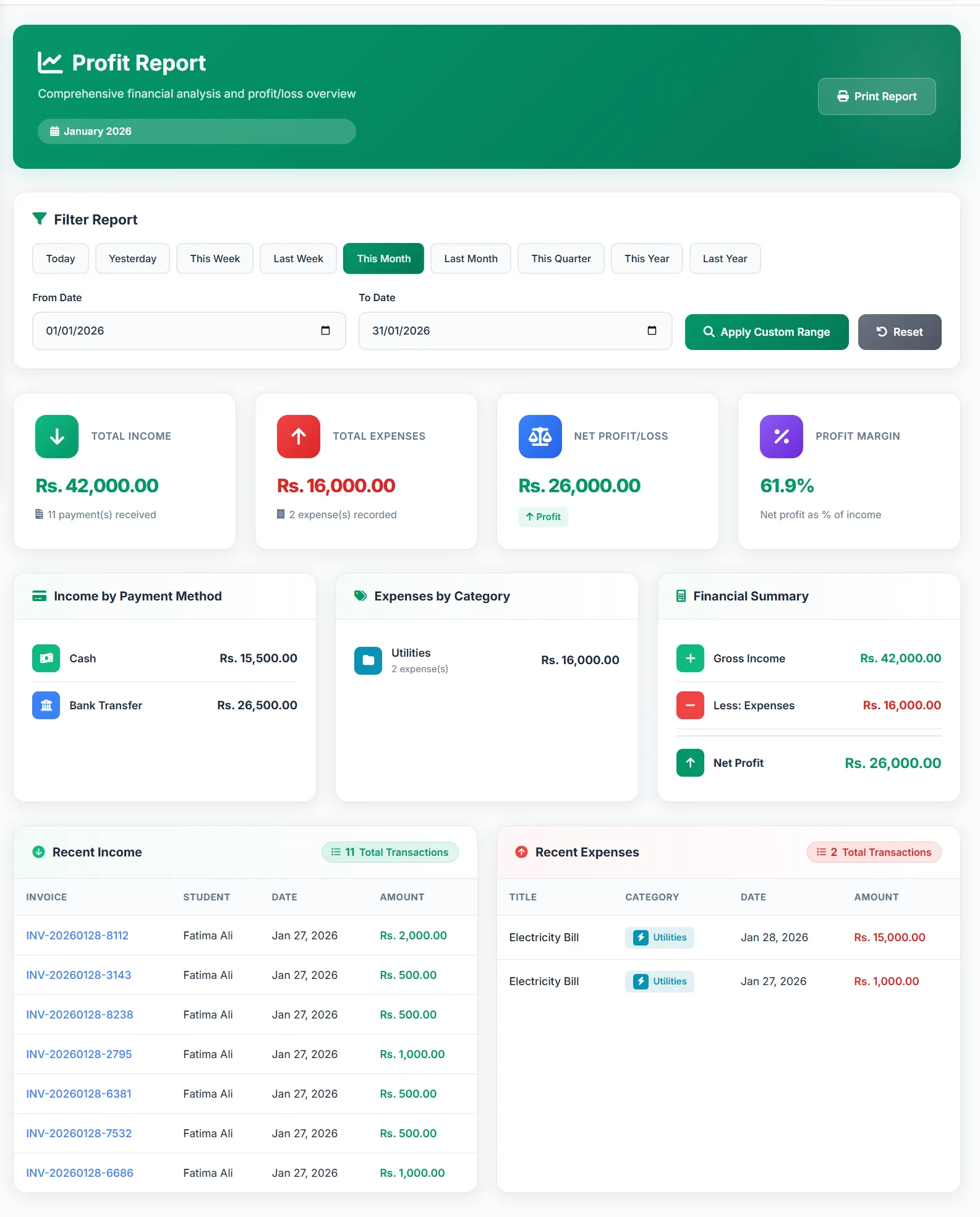
Task: Click the green Total Income down-arrow icon
Action: pyautogui.click(x=57, y=437)
